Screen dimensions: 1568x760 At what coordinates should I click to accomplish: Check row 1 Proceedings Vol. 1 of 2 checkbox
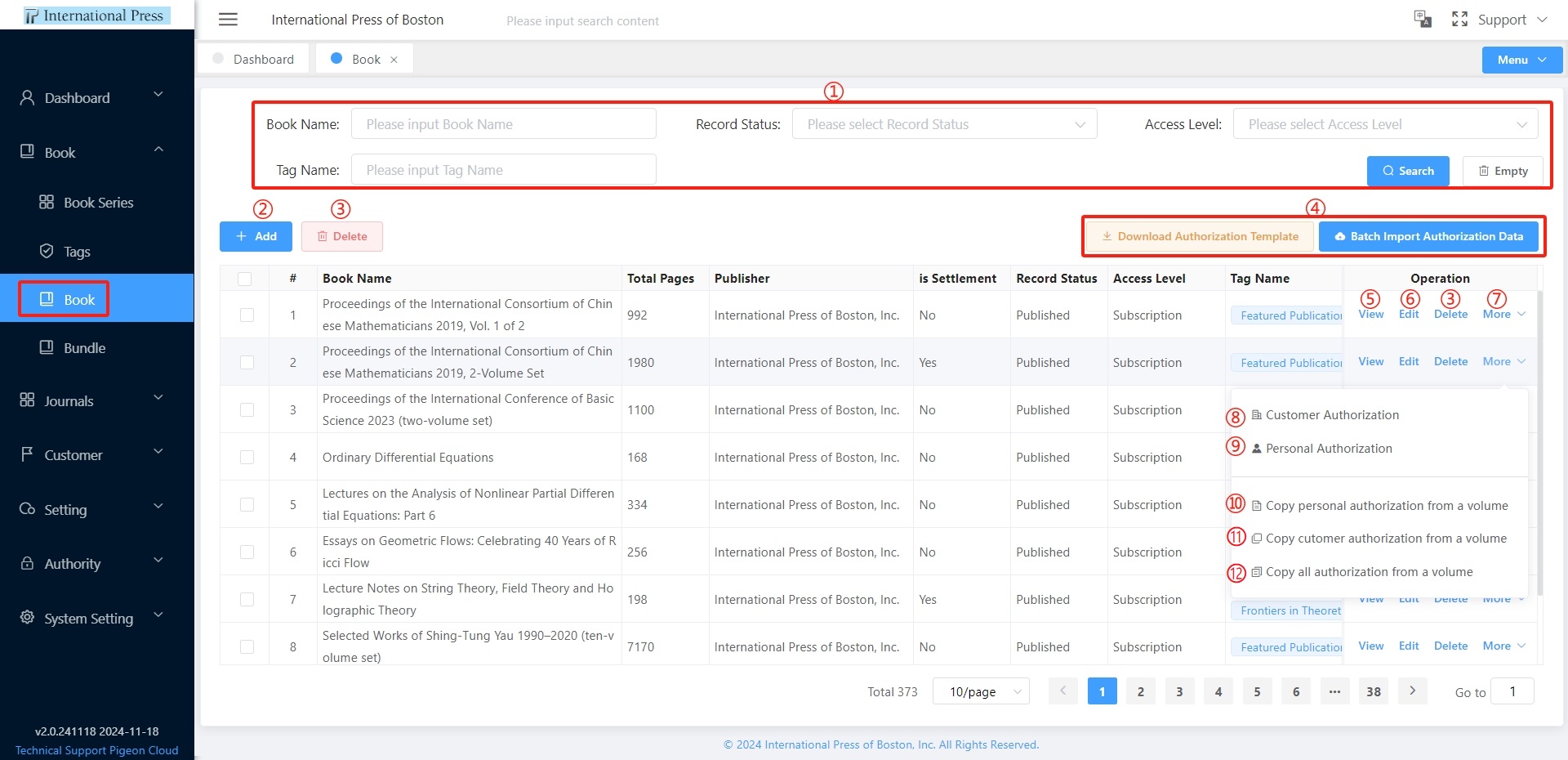(x=247, y=315)
